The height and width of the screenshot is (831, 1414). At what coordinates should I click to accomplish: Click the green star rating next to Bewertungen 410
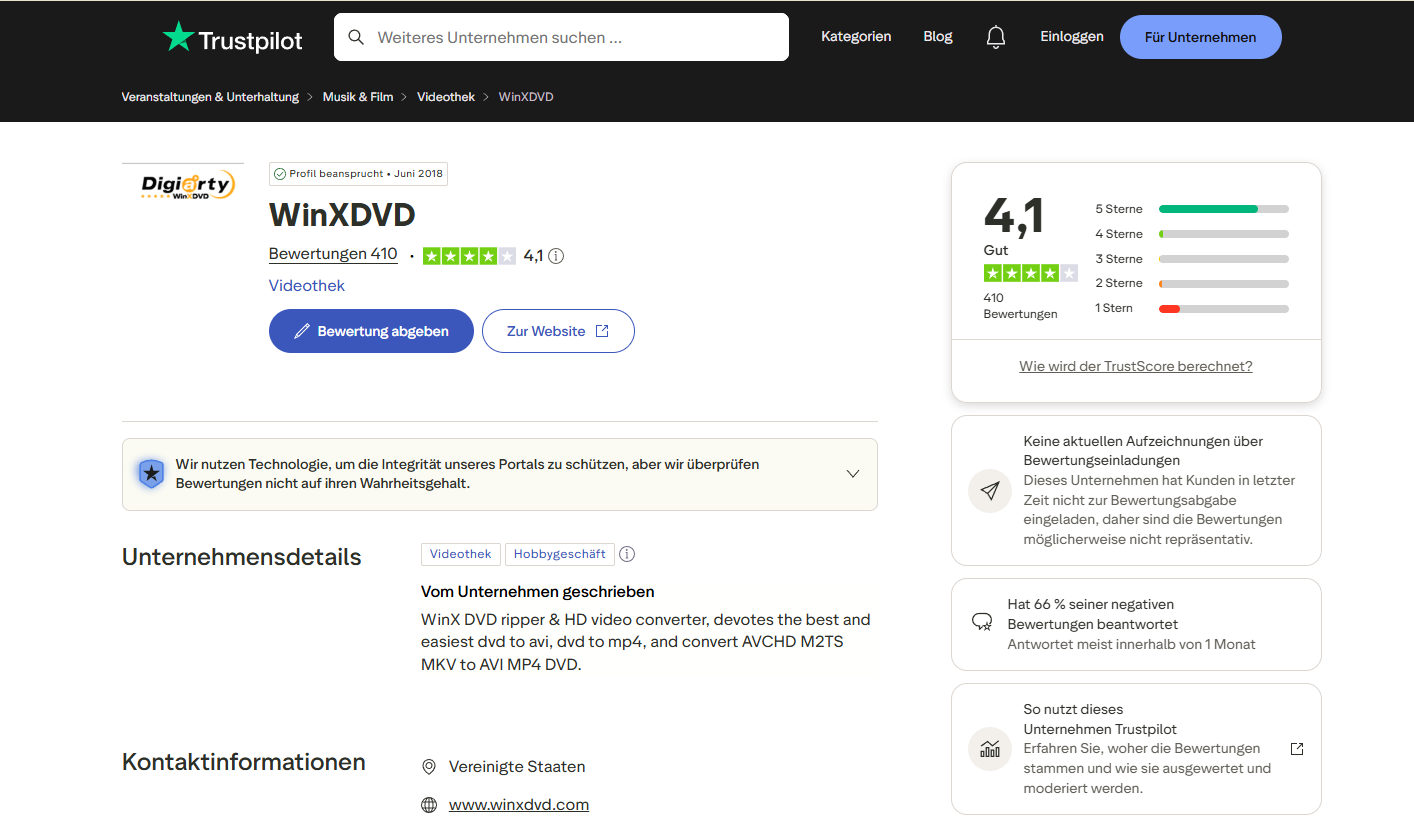point(470,256)
